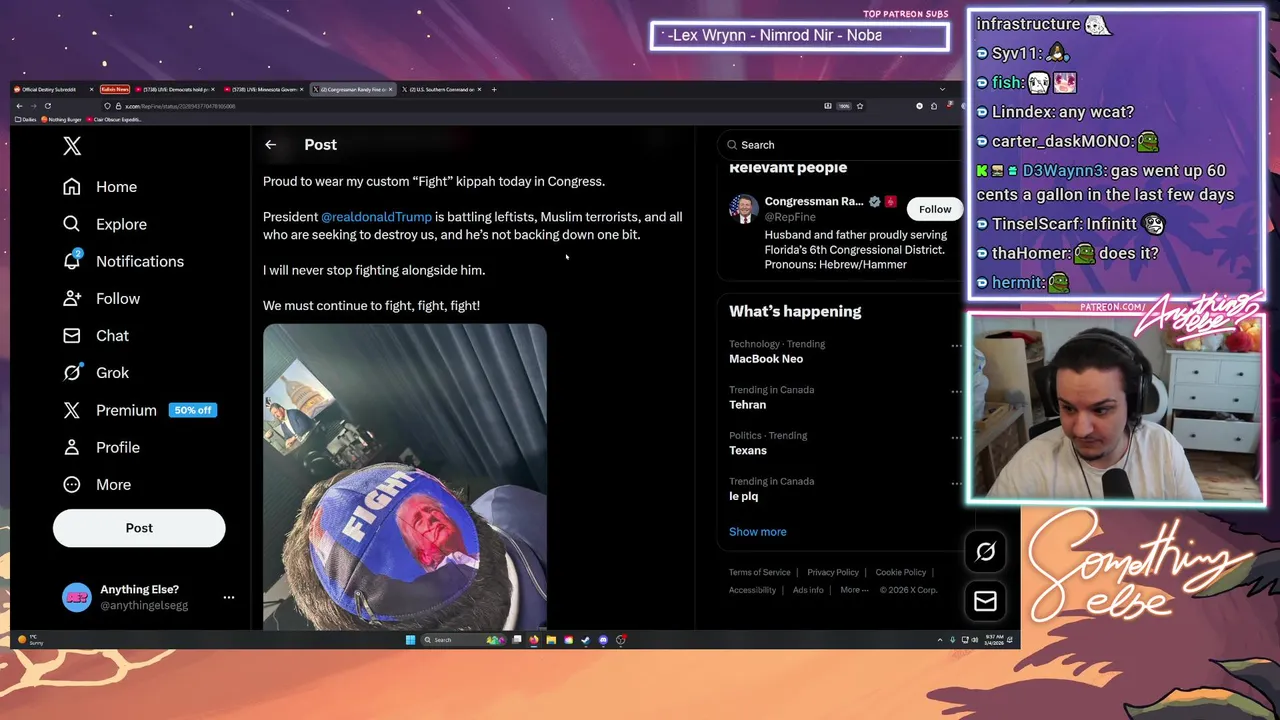Open options dots for Texans trend
This screenshot has width=1280, height=720.
click(x=956, y=437)
